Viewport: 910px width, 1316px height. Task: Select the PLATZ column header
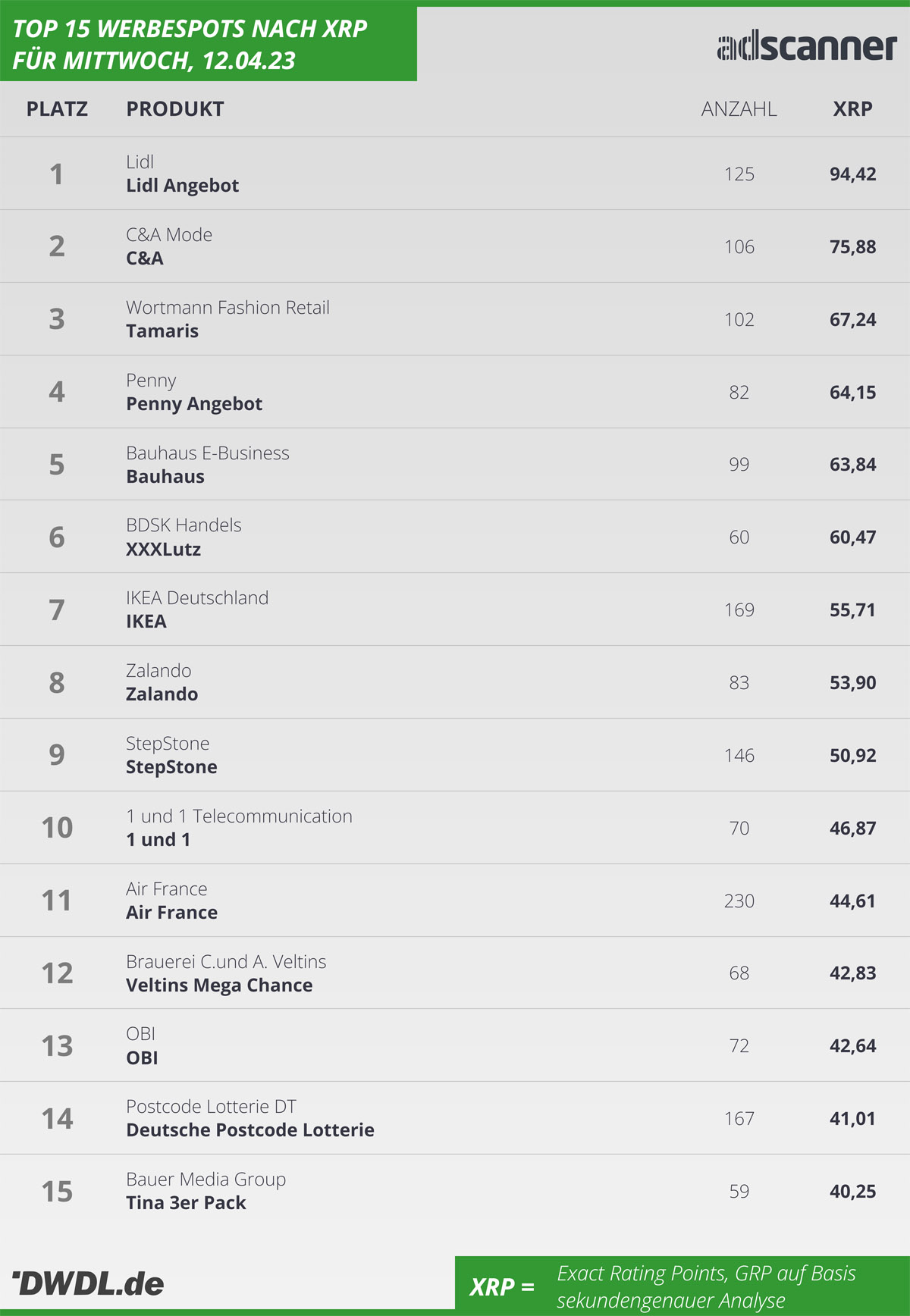(57, 109)
